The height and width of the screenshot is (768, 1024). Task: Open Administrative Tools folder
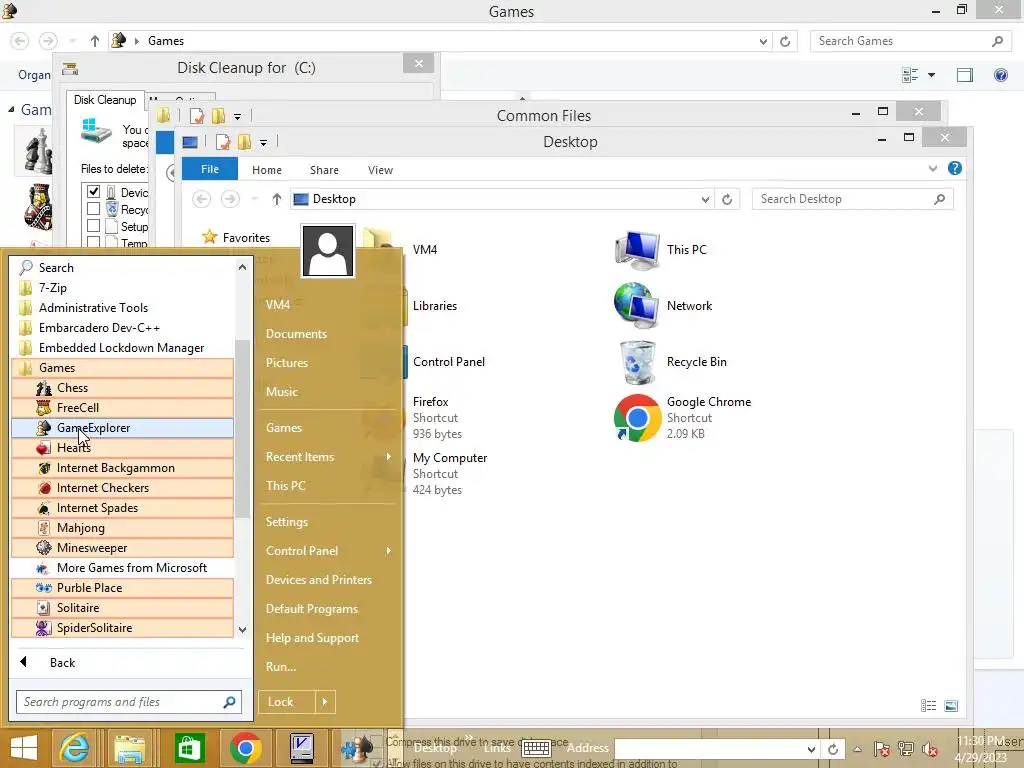122,308
